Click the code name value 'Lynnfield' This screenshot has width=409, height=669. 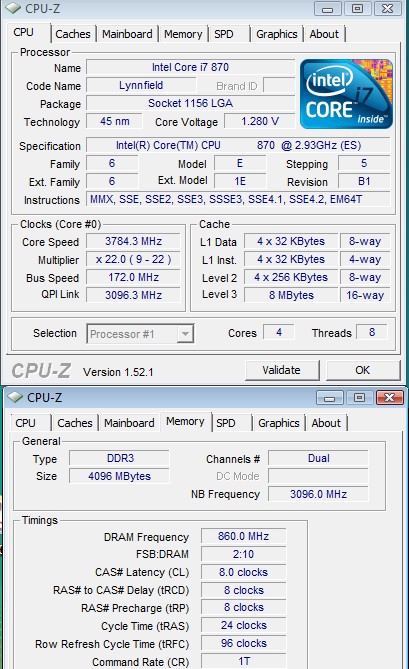point(141,85)
